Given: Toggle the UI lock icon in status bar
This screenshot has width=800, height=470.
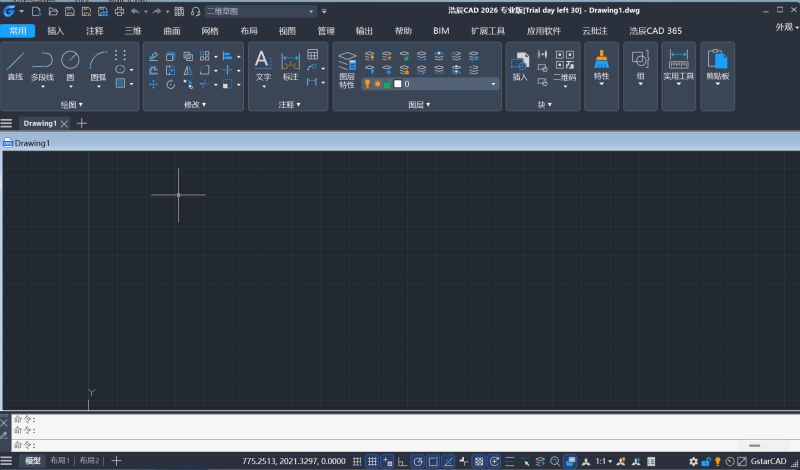Looking at the screenshot, I should pos(706,461).
